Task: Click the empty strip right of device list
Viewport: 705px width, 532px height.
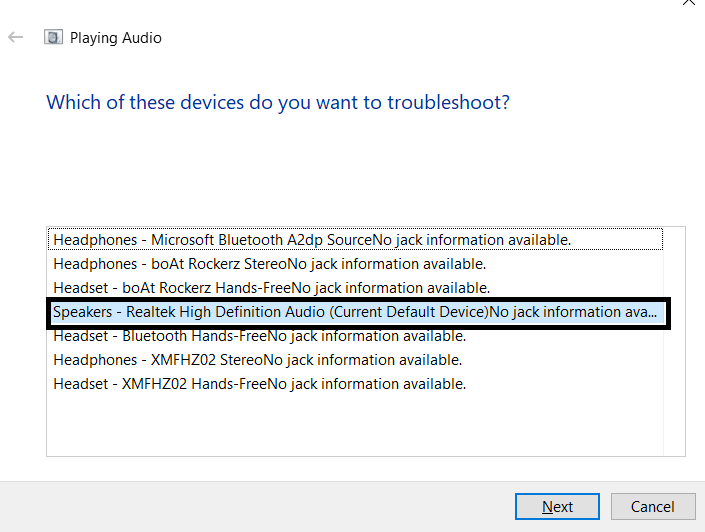Action: click(x=674, y=342)
